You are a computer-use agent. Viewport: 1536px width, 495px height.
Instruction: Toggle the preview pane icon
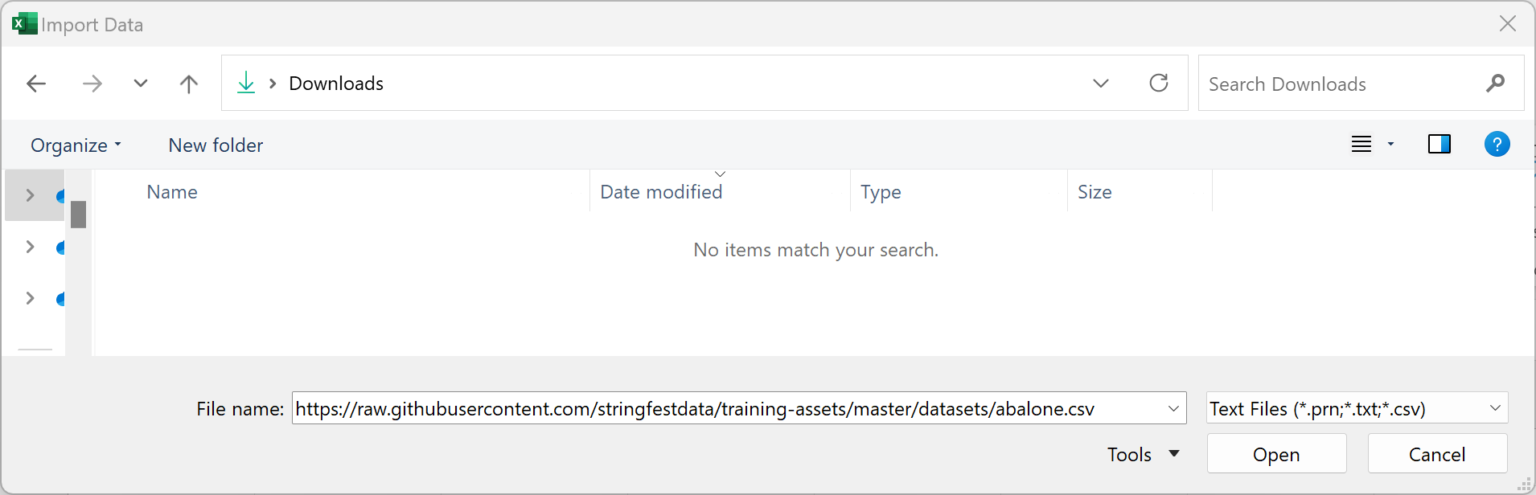tap(1439, 145)
